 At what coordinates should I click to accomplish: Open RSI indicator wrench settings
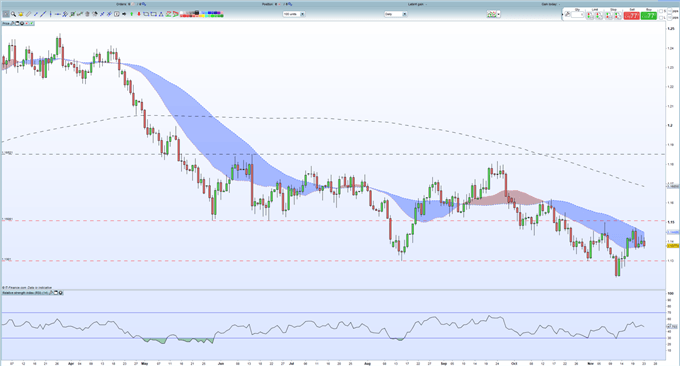point(51,293)
